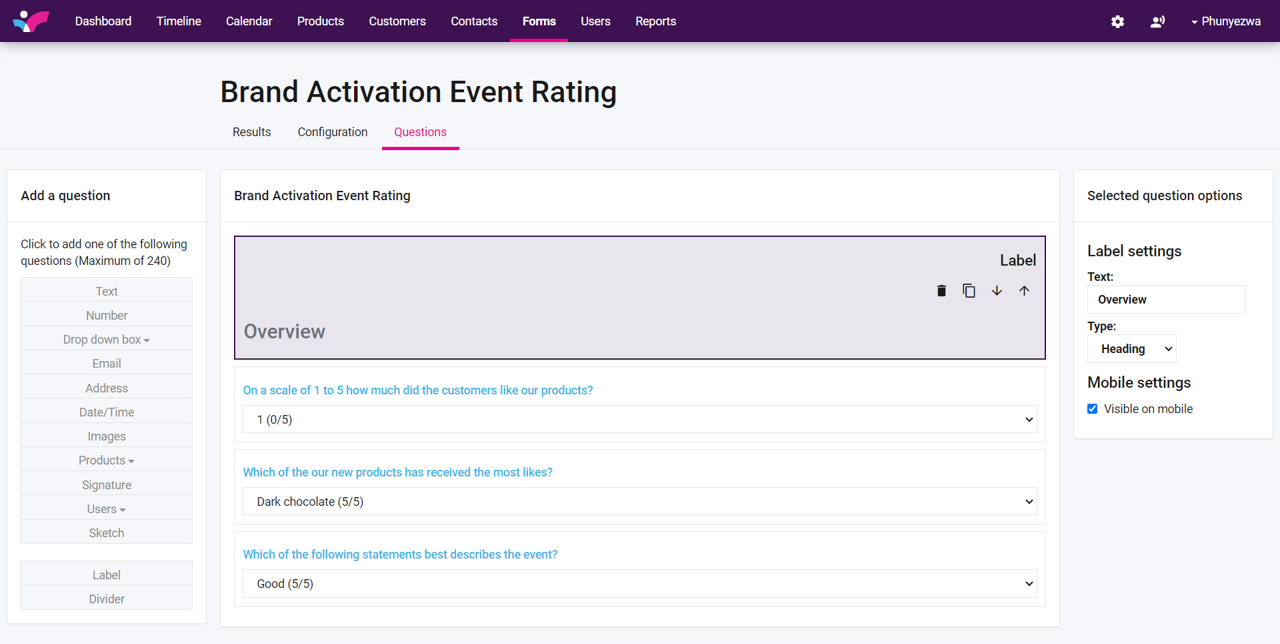Screen dimensions: 1280x644
Task: Open the Phunyezwa user menu
Action: click(1225, 21)
